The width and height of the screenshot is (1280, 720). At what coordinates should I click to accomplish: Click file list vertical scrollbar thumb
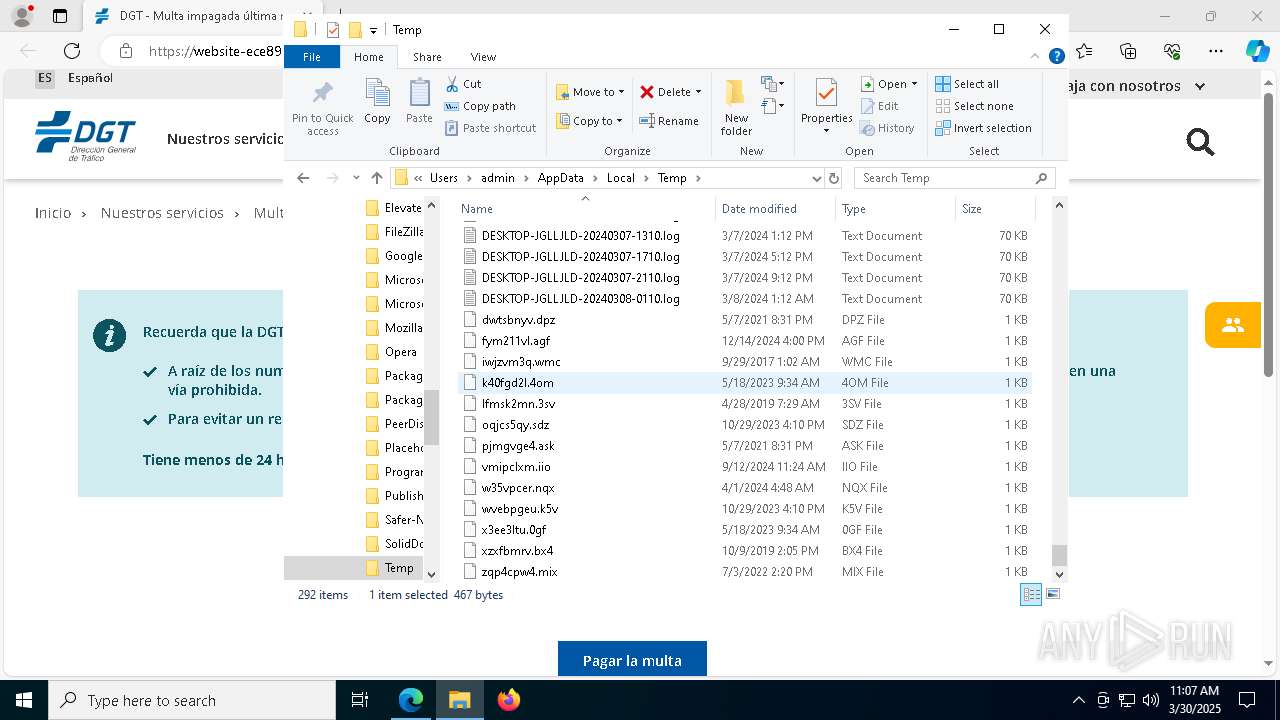coord(1059,555)
